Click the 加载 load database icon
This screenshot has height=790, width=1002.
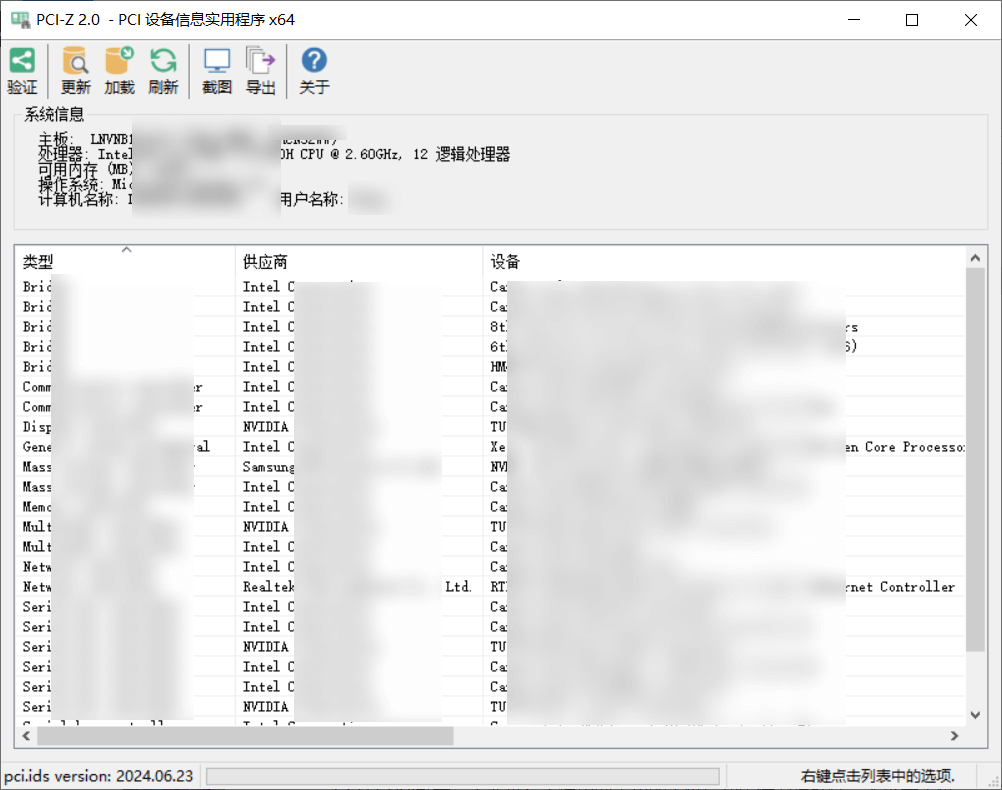pos(119,62)
